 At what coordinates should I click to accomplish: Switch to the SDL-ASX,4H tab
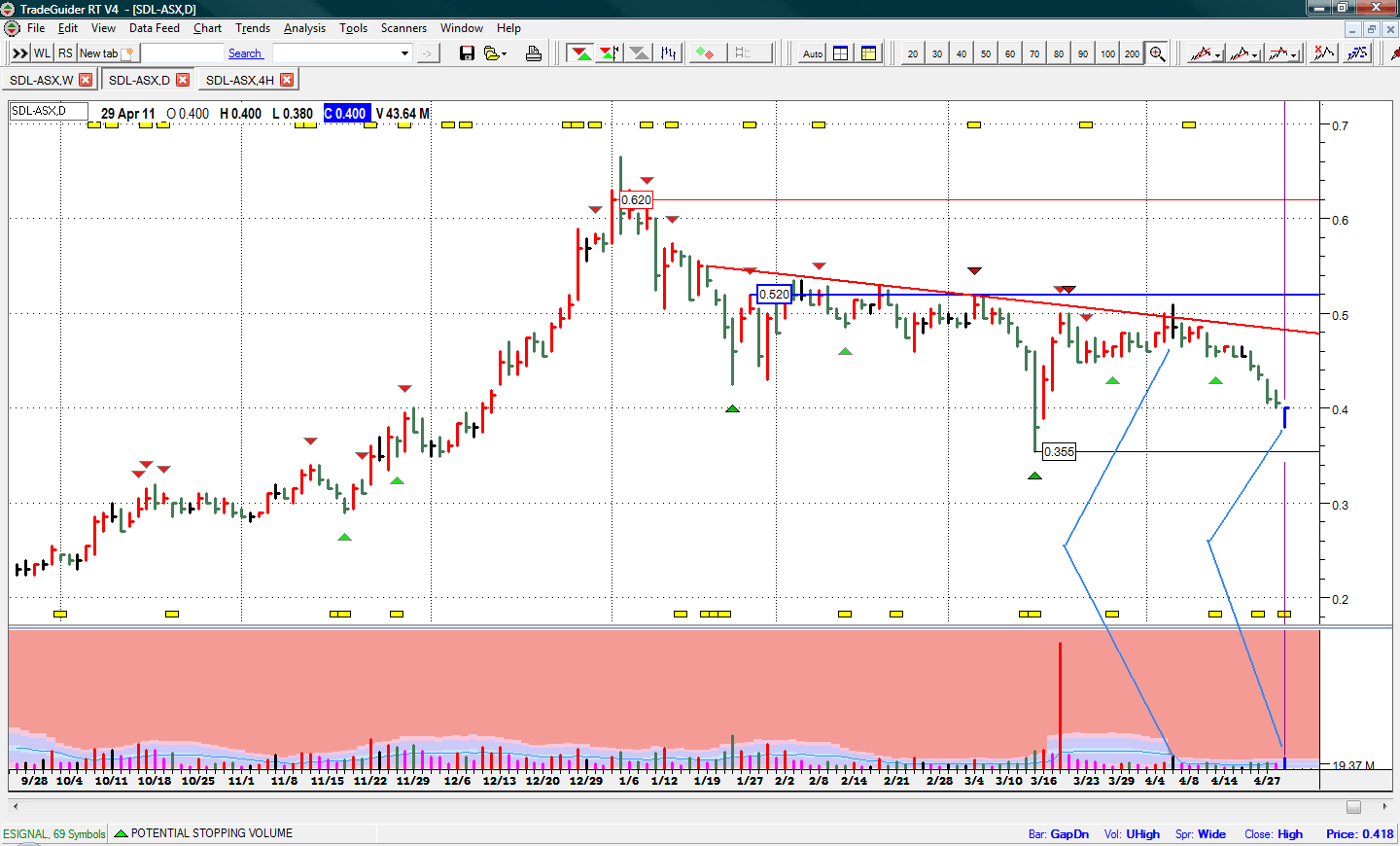pyautogui.click(x=239, y=80)
